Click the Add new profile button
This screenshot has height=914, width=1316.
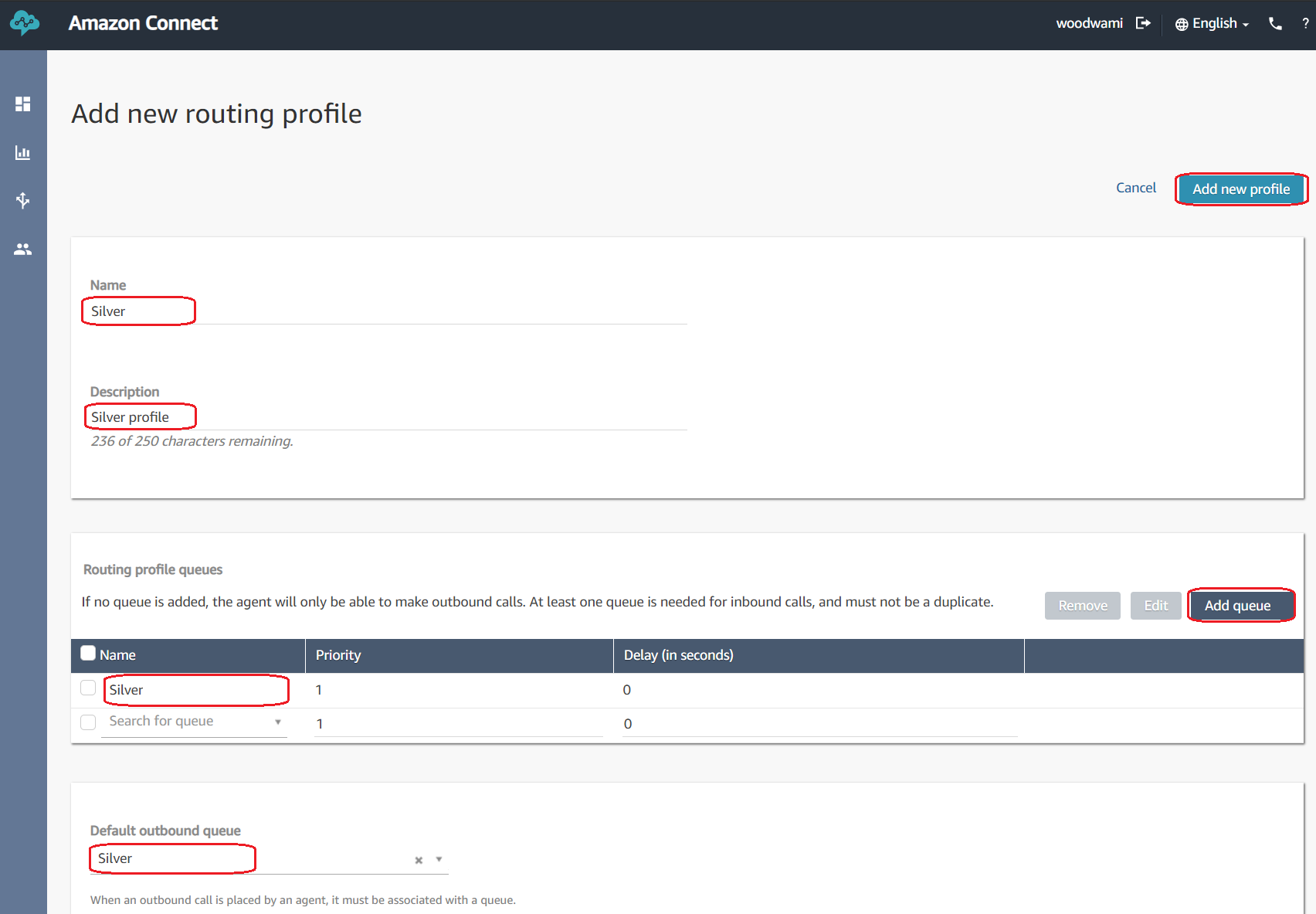point(1241,189)
